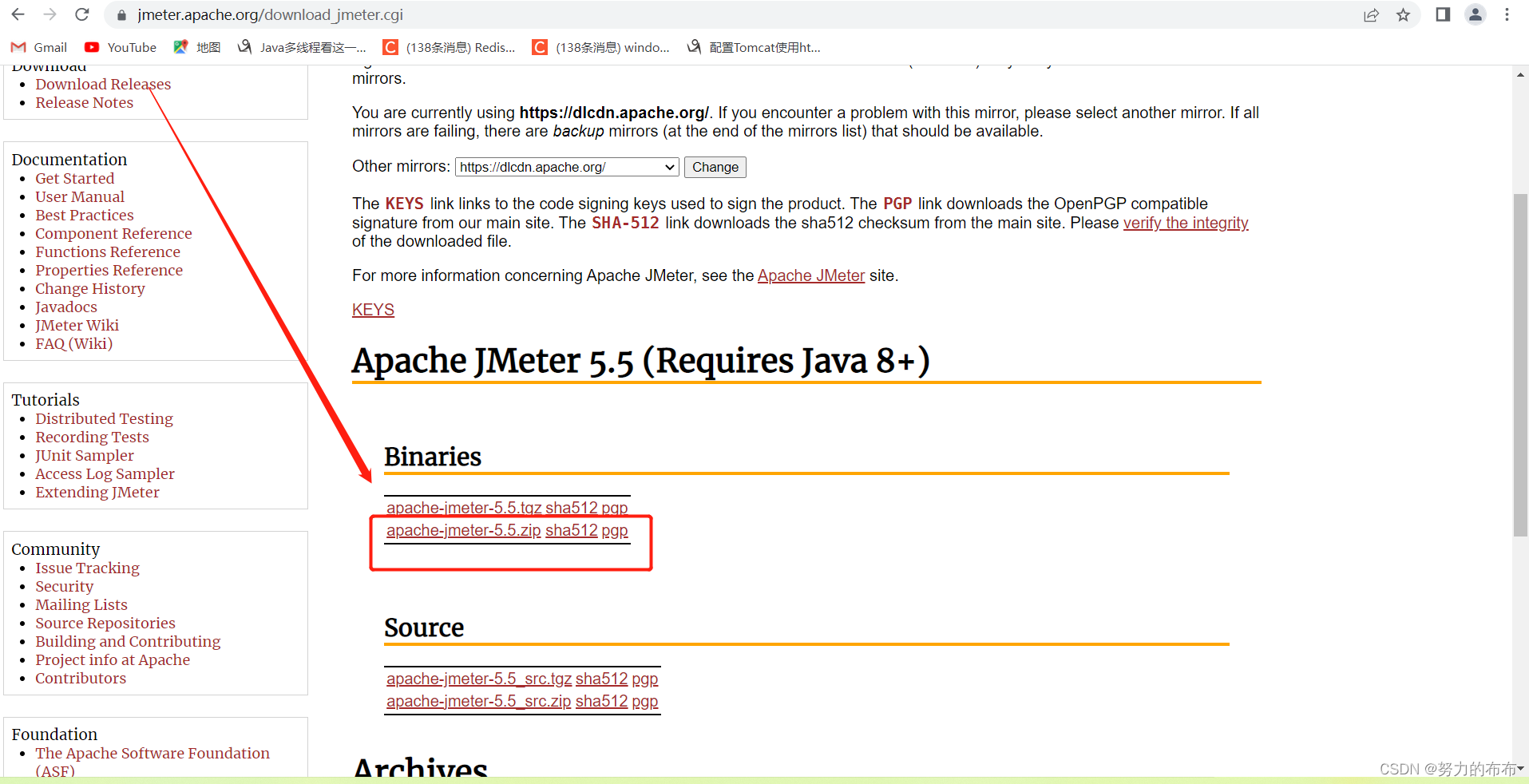The height and width of the screenshot is (784, 1529).
Task: Open sha512 for binary tgz
Action: click(572, 508)
